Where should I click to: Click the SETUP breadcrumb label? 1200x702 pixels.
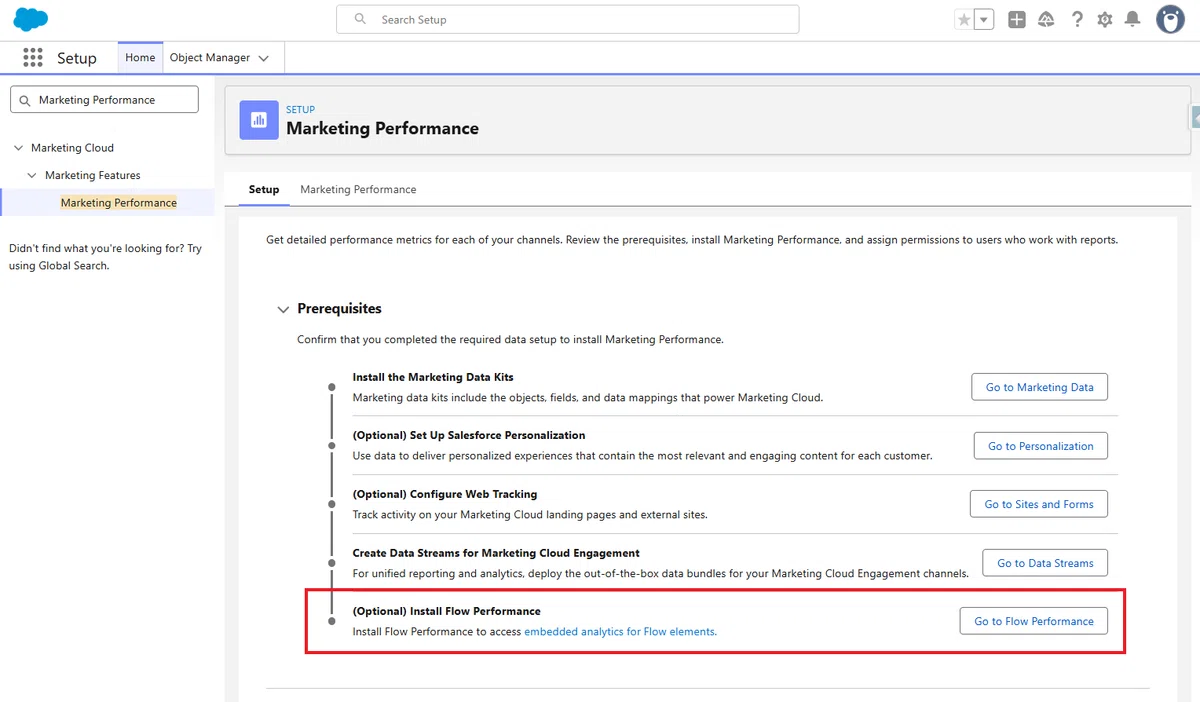pyautogui.click(x=300, y=110)
